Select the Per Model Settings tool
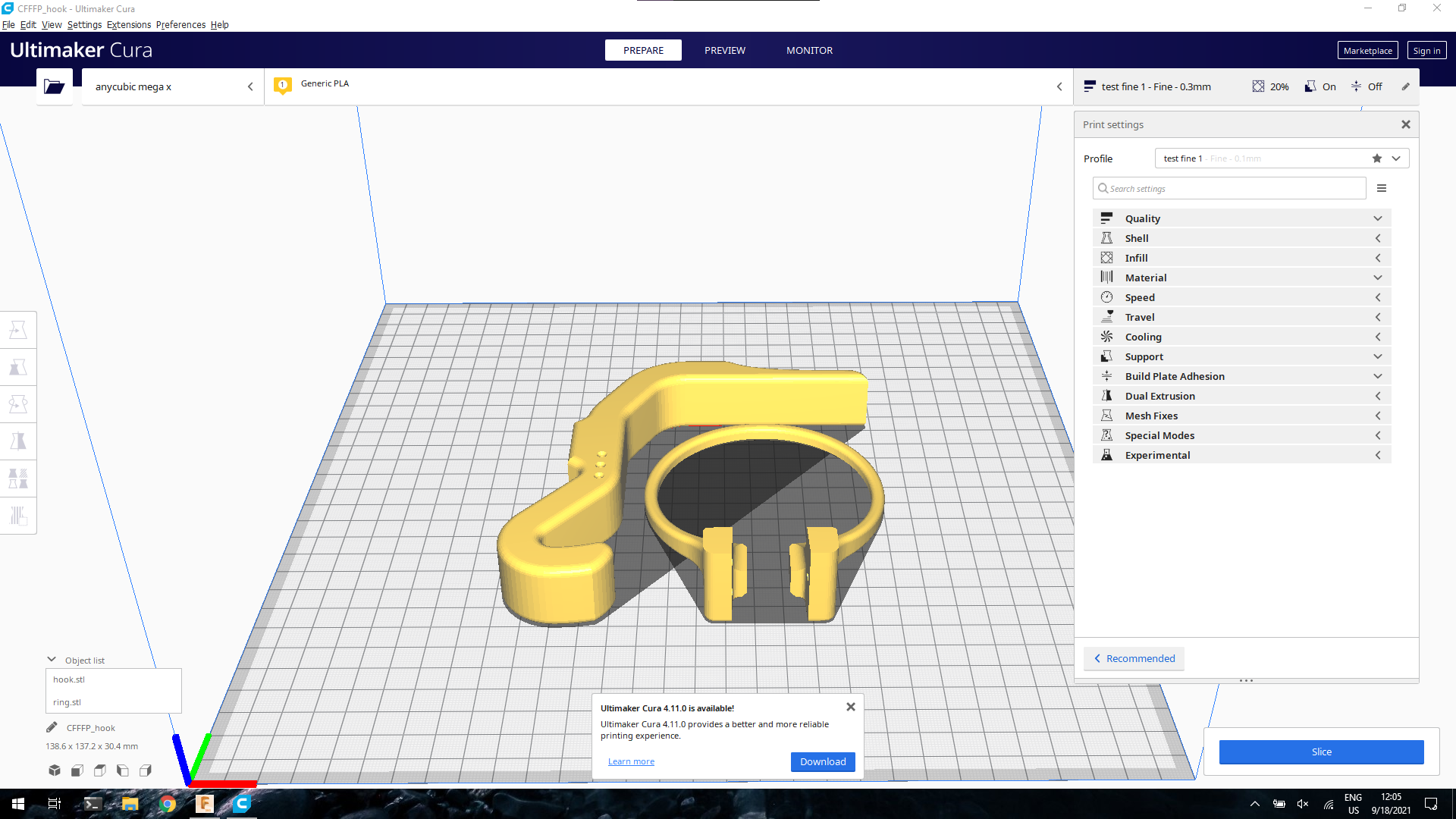This screenshot has width=1456, height=819. [18, 479]
